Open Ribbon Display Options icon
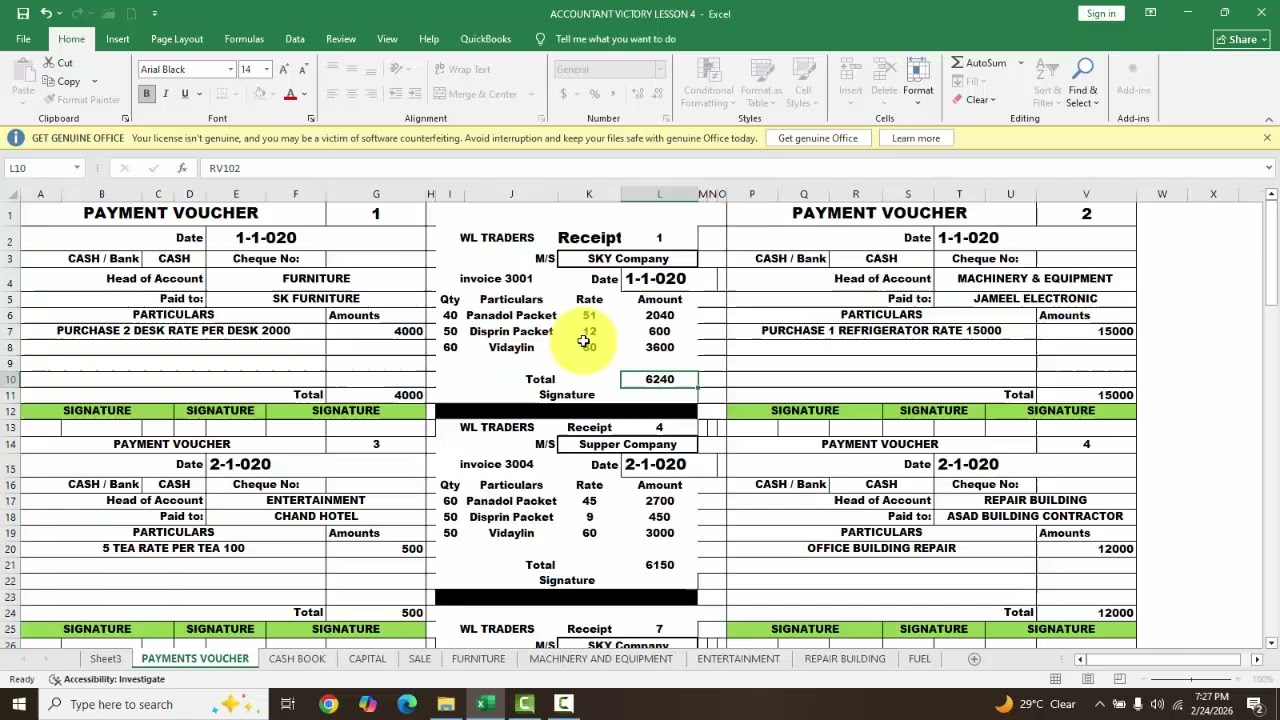 pos(1151,13)
